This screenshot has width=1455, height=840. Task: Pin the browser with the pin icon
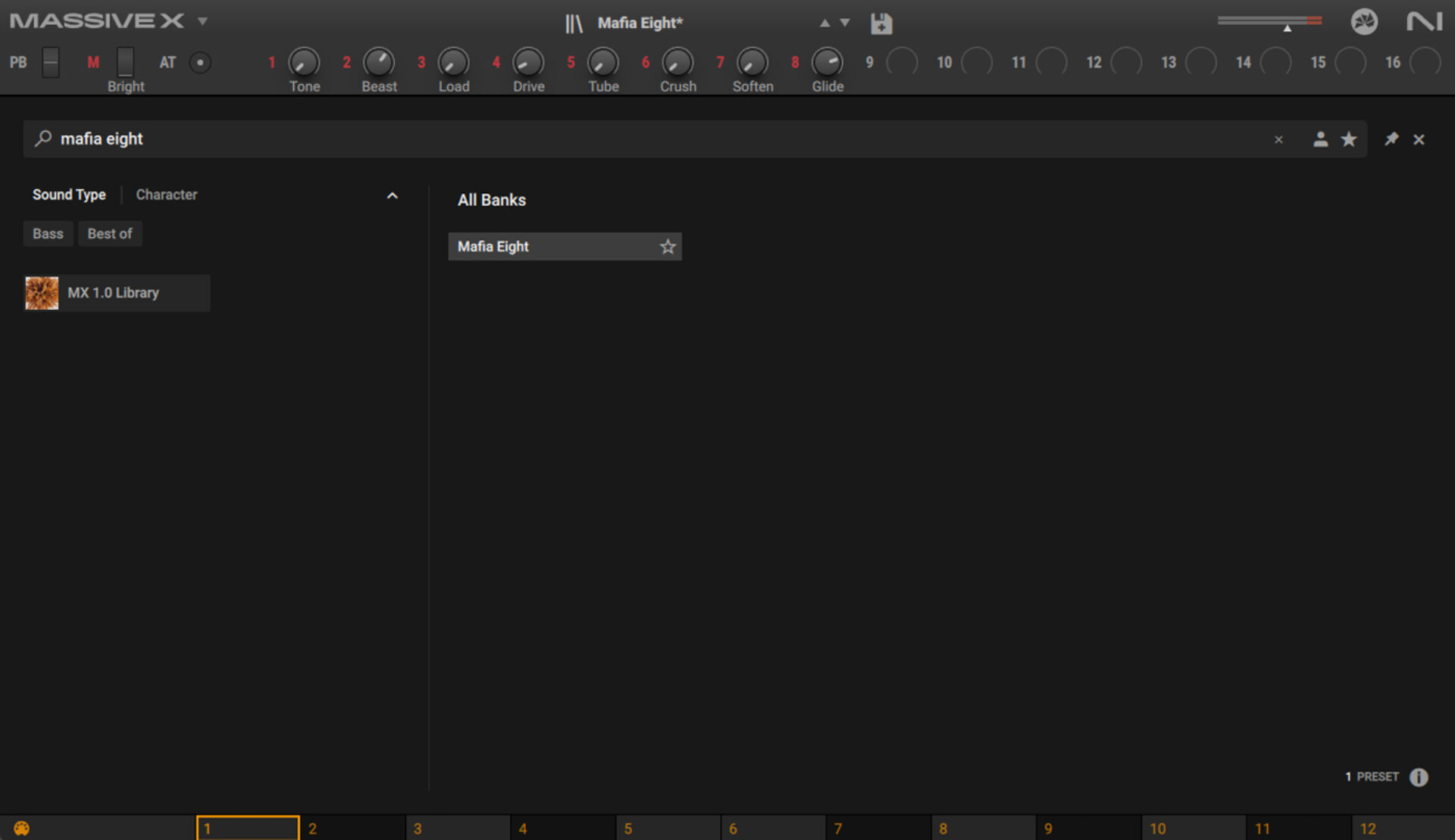coord(1391,139)
